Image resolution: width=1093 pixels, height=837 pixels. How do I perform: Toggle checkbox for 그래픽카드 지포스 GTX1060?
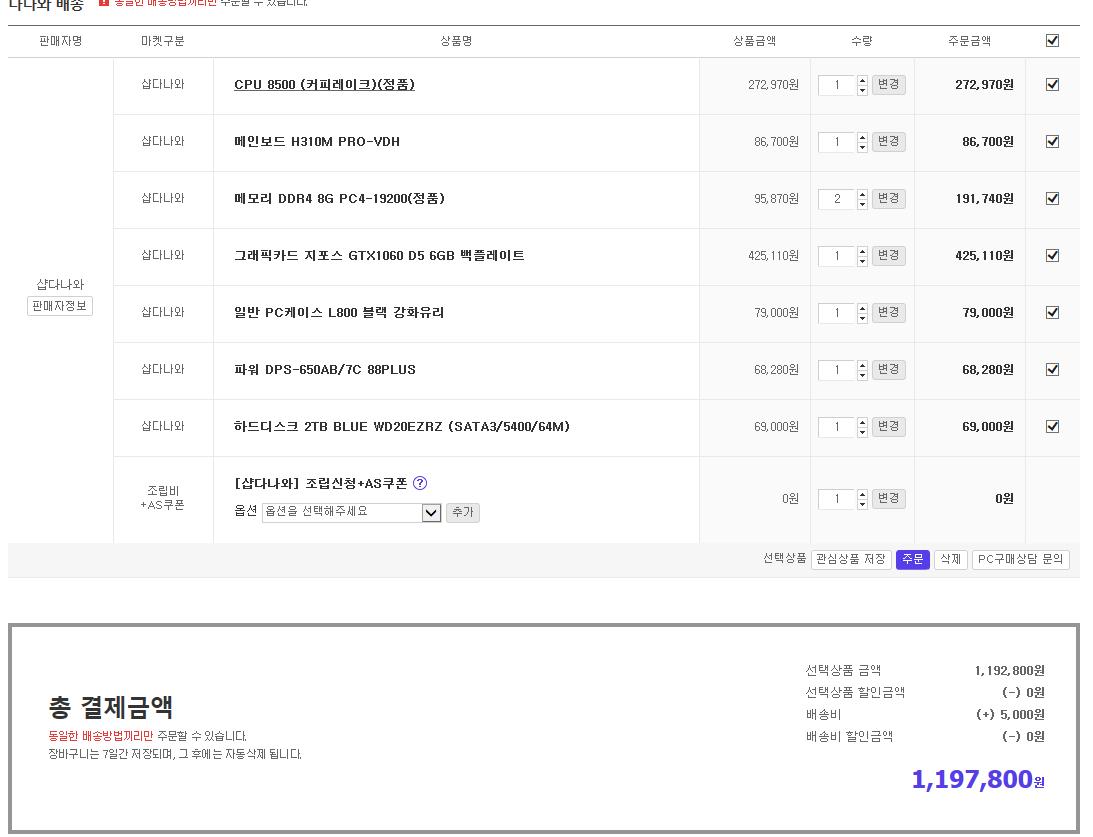pos(1052,256)
